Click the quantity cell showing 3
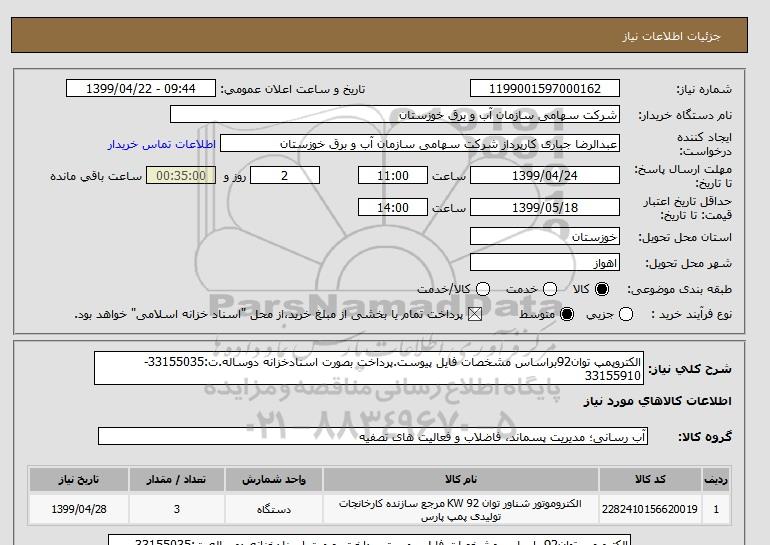The image size is (770, 545). (x=177, y=509)
